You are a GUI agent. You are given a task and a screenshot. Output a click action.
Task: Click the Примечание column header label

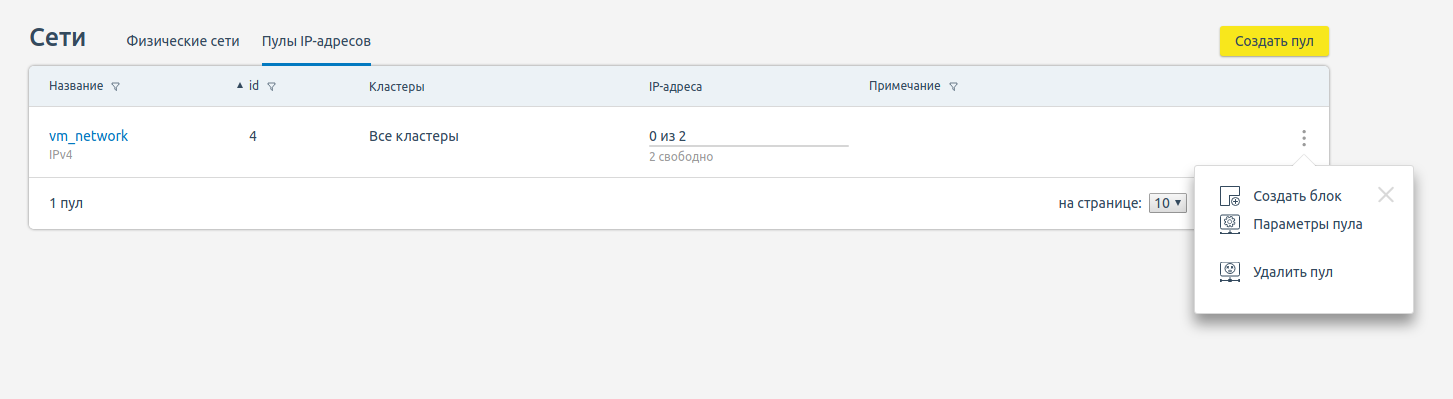point(905,86)
